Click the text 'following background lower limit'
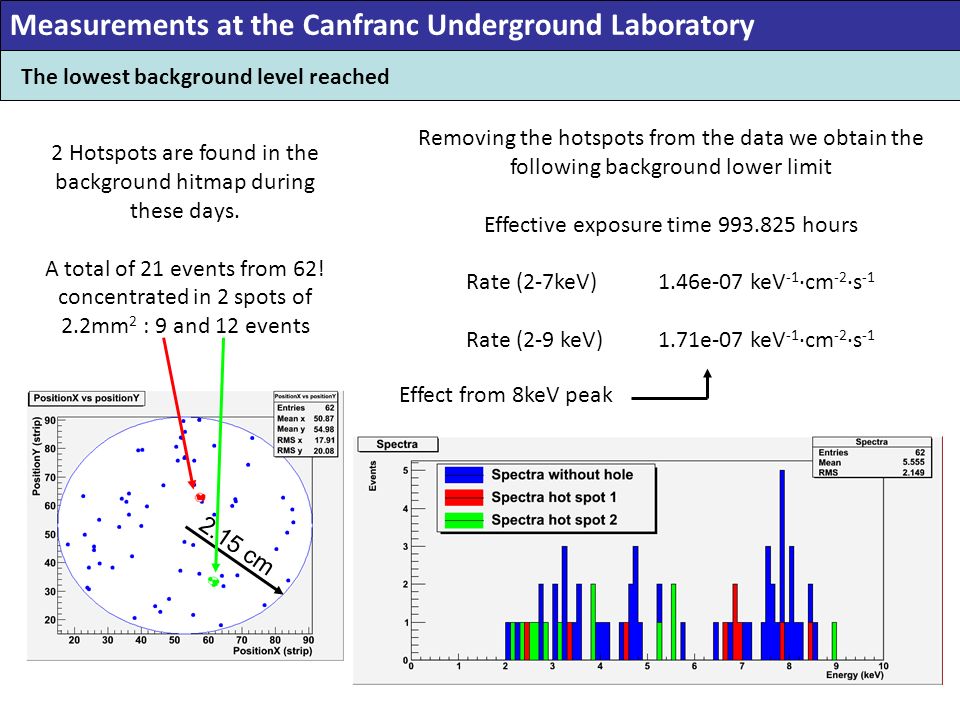Screen dimensions: 960x720 [x=671, y=167]
